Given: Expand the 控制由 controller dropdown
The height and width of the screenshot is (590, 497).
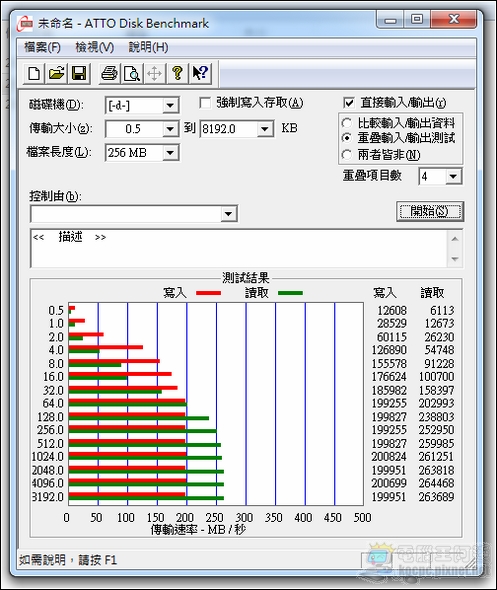Looking at the screenshot, I should (228, 214).
